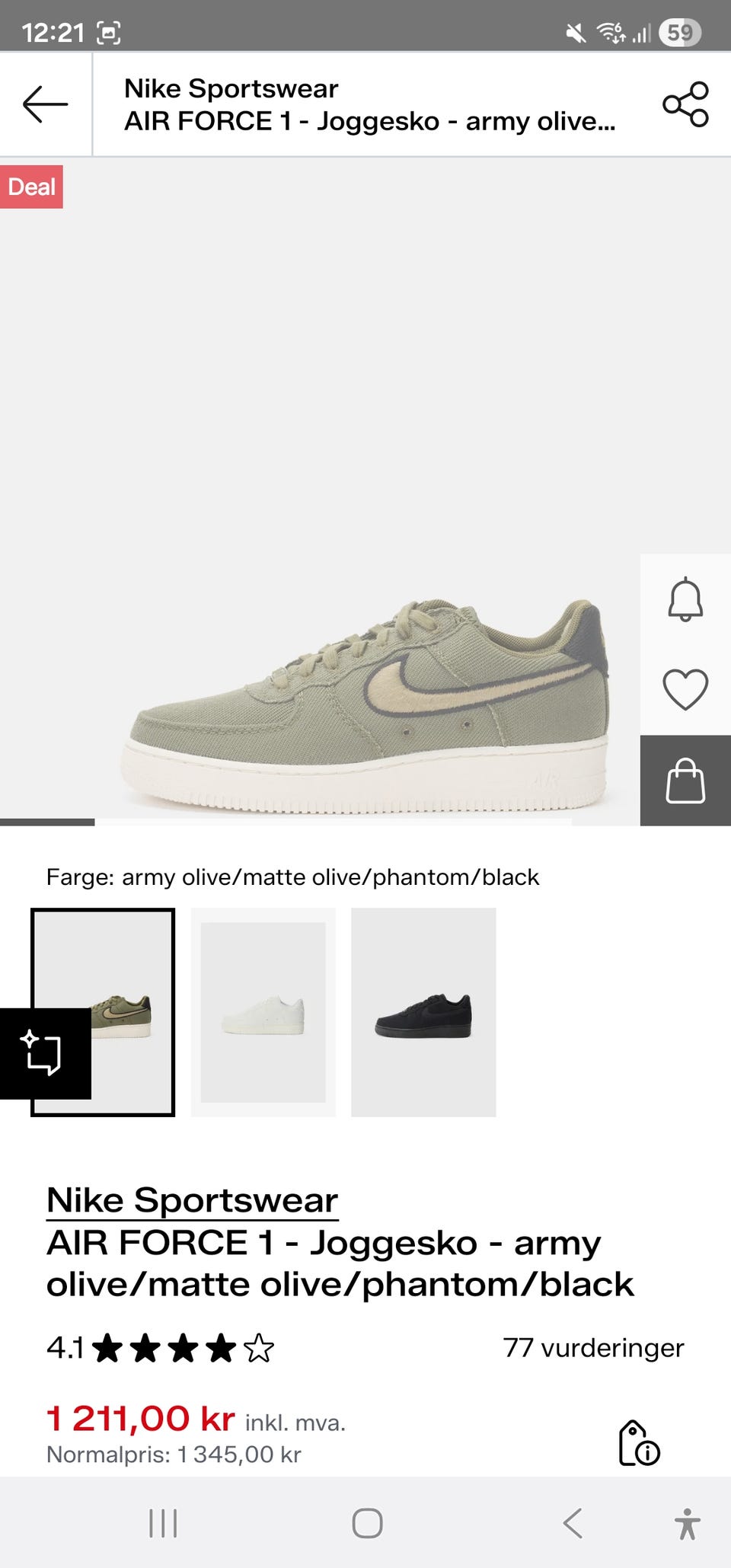This screenshot has width=731, height=1568.
Task: Tap the 4.1 star rating
Action: 160,1348
